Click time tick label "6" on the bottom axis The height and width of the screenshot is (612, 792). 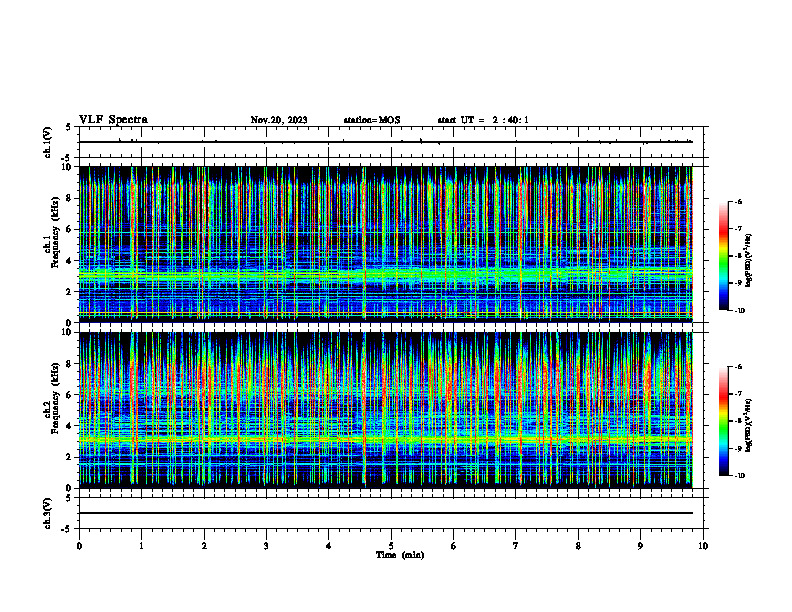(x=454, y=546)
